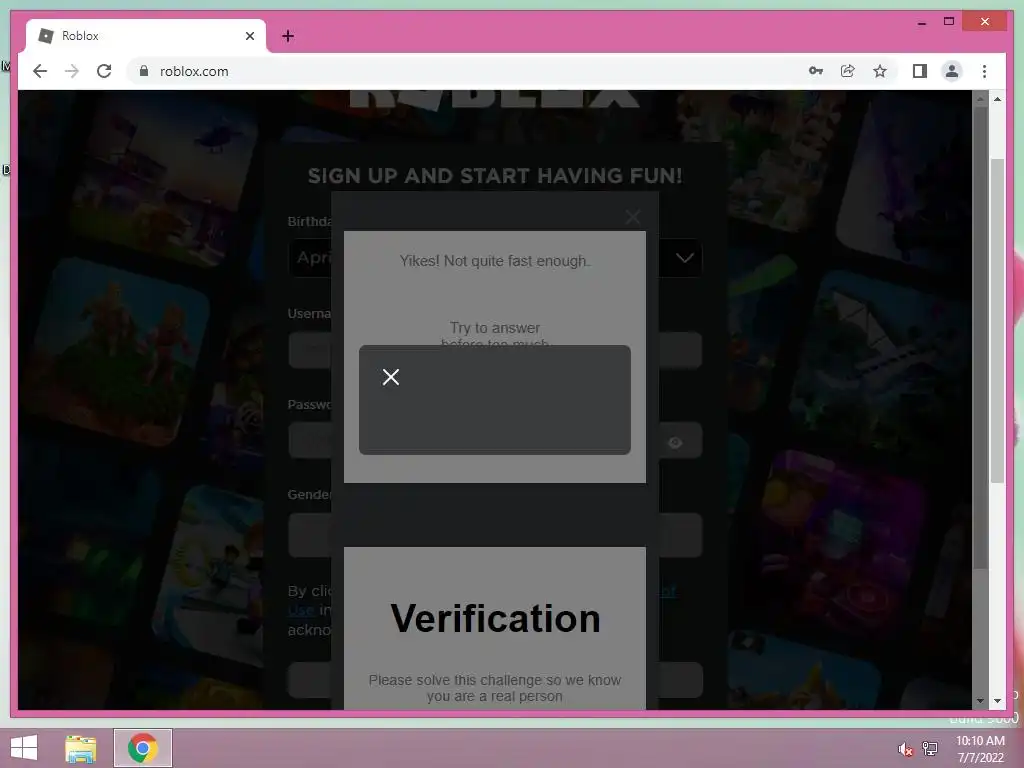Minimize the Chrome window
Image resolution: width=1024 pixels, height=768 pixels.
[x=921, y=22]
